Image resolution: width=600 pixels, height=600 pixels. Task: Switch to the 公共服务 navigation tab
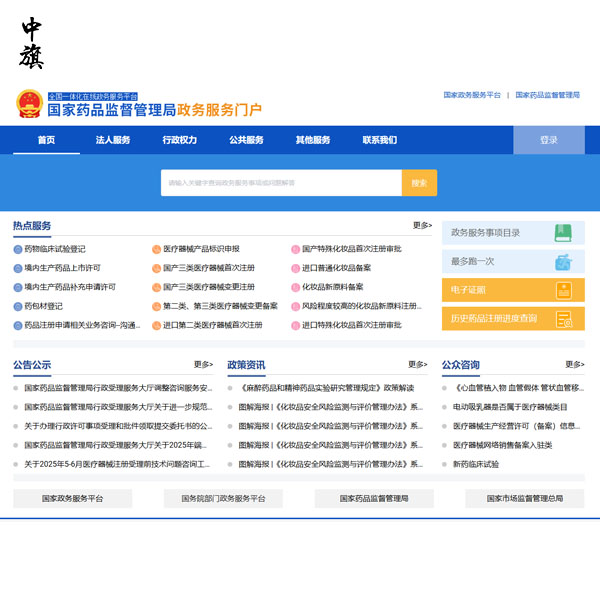click(x=246, y=140)
